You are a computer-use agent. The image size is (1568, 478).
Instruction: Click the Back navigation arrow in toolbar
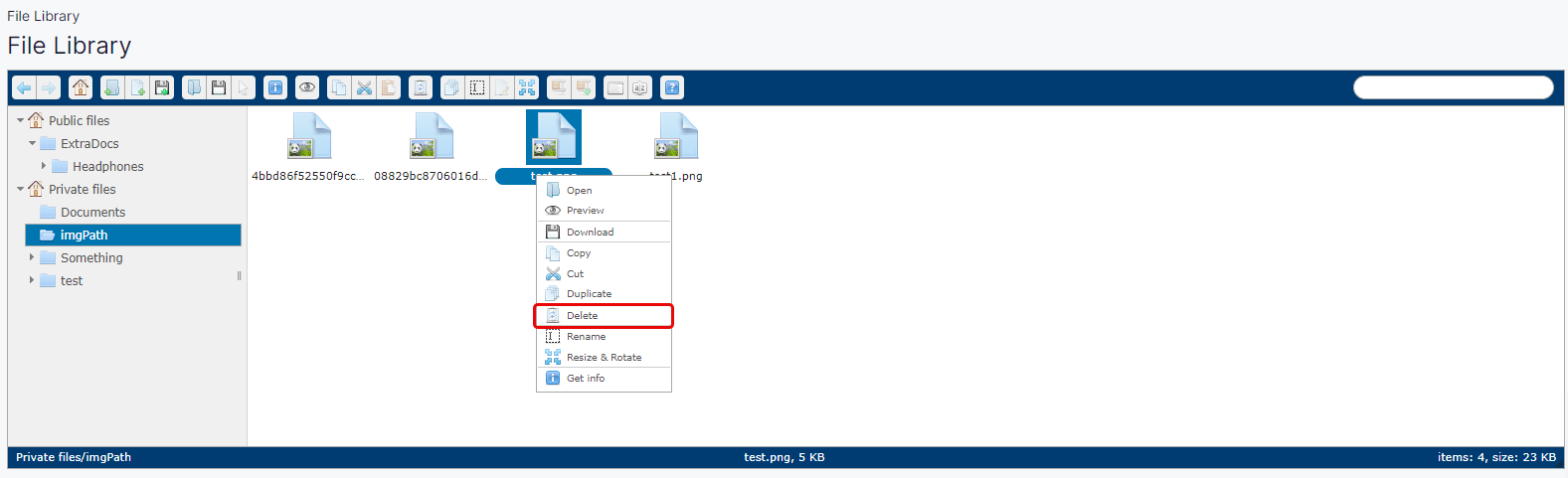tap(24, 87)
